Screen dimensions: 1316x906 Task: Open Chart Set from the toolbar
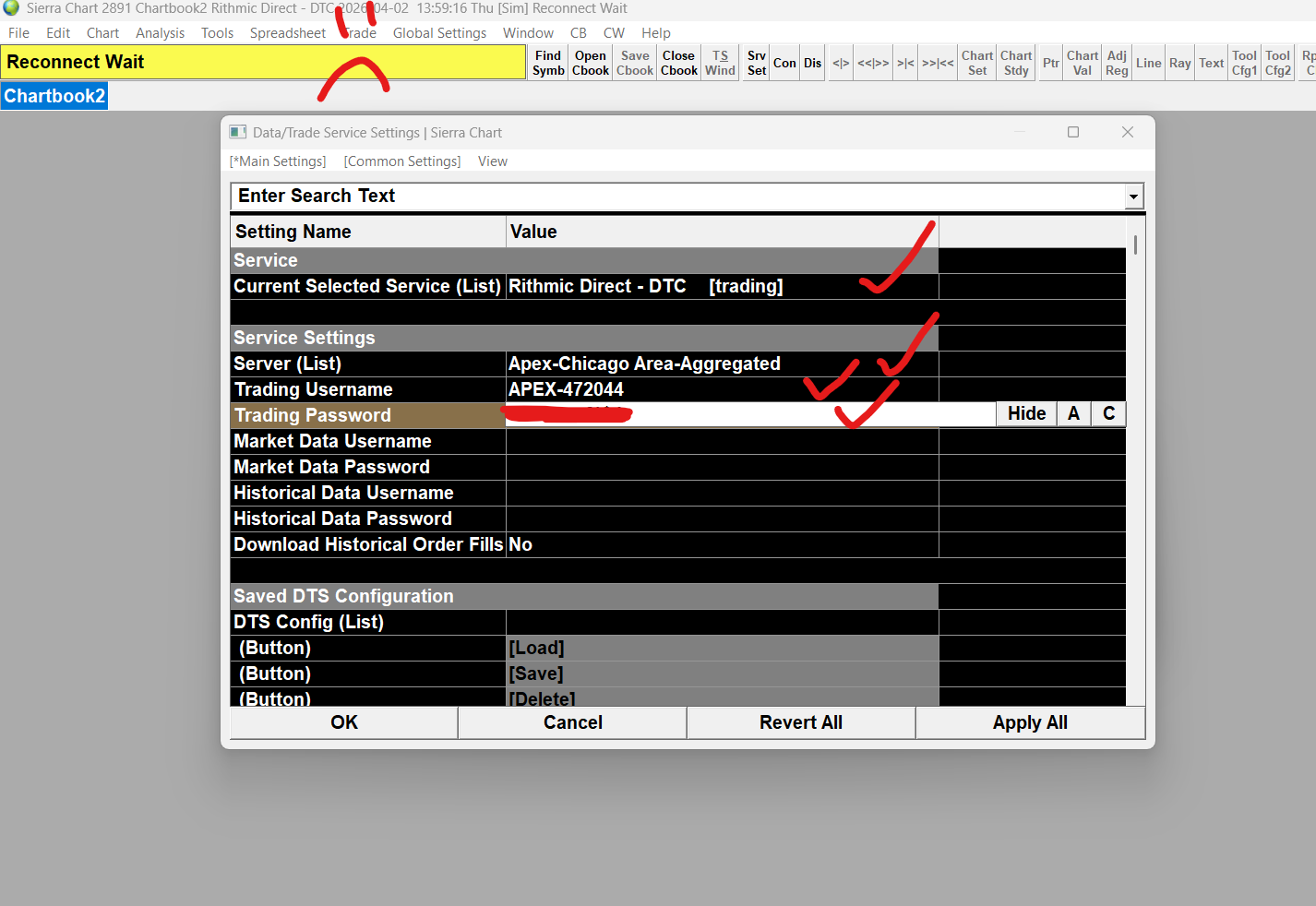pos(977,63)
